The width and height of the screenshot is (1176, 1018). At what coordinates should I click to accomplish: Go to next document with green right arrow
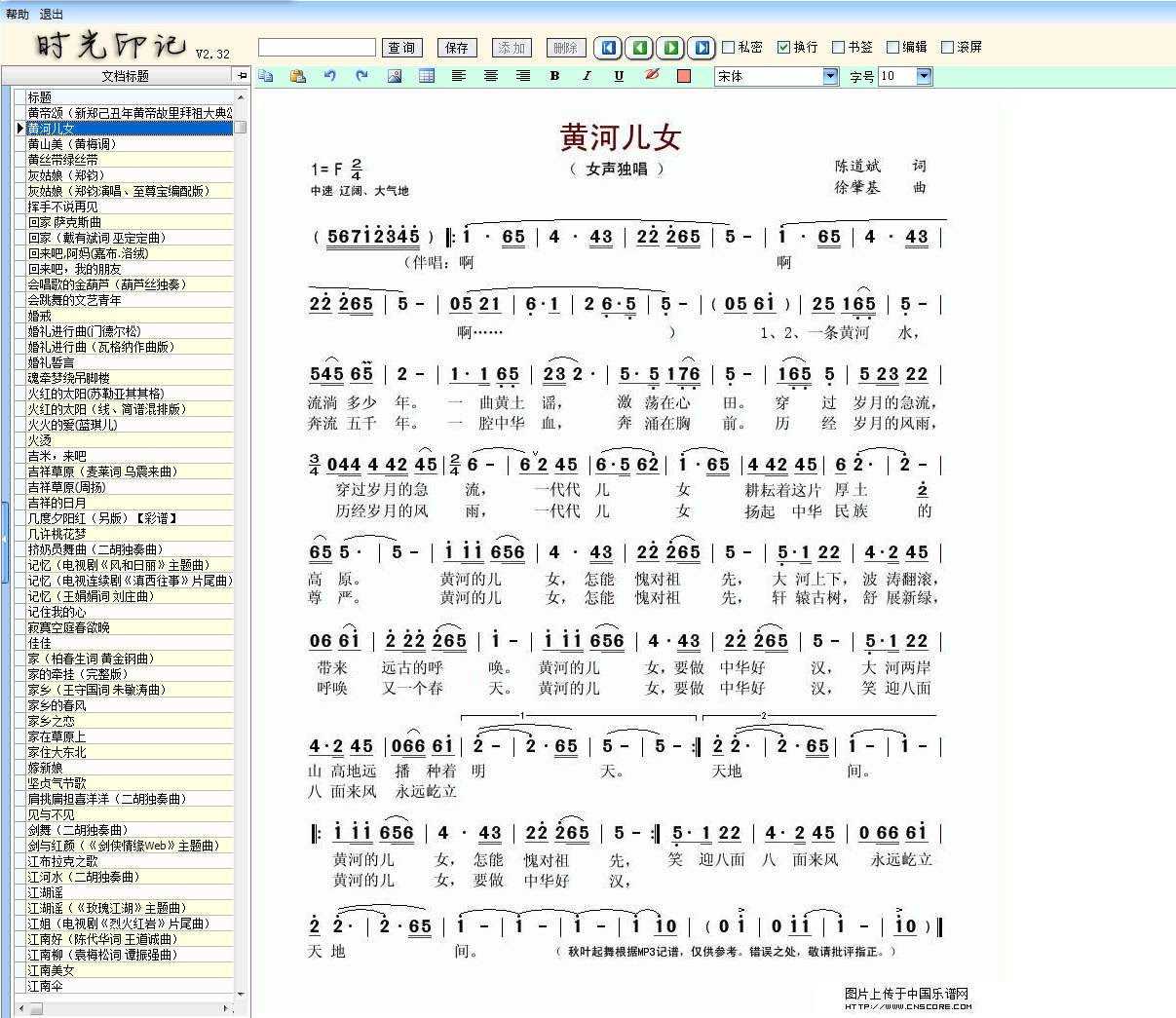coord(671,47)
